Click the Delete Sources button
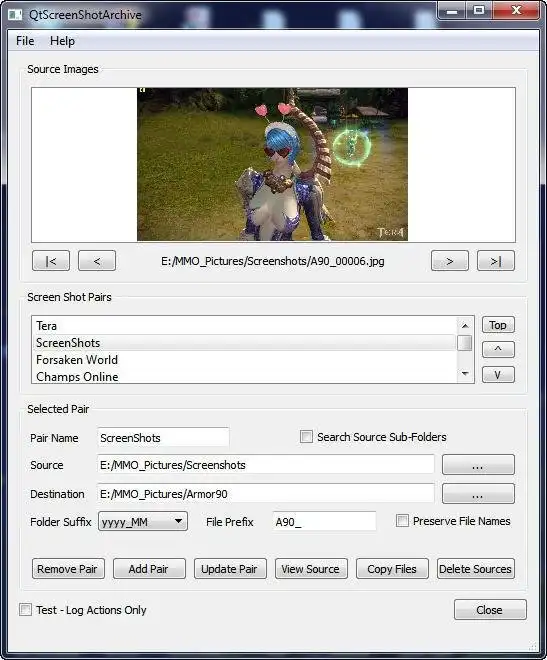The height and width of the screenshot is (660, 547). tap(475, 569)
